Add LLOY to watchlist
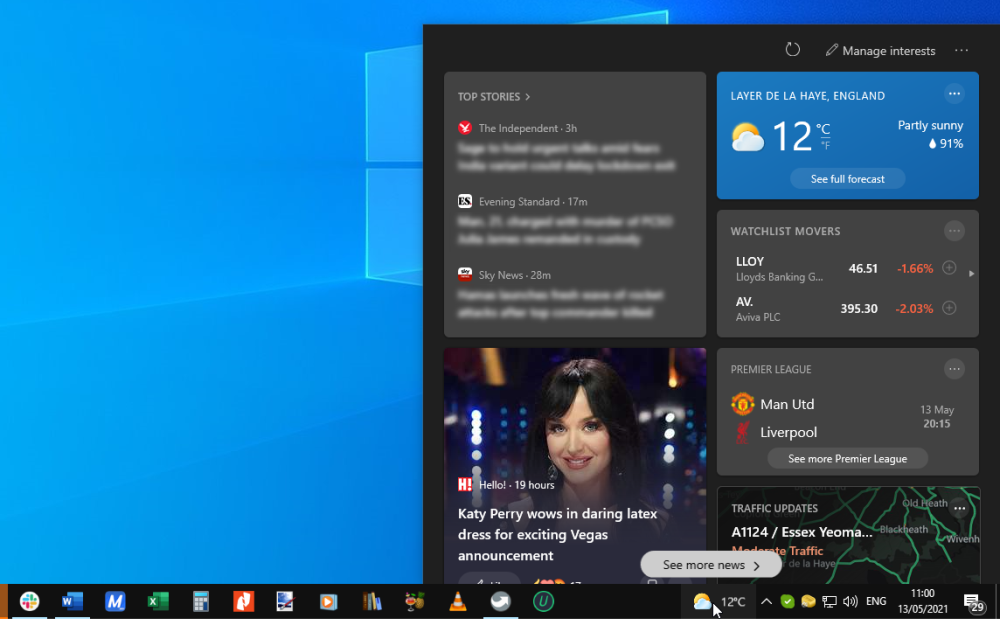This screenshot has height=625, width=1000. coord(949,268)
